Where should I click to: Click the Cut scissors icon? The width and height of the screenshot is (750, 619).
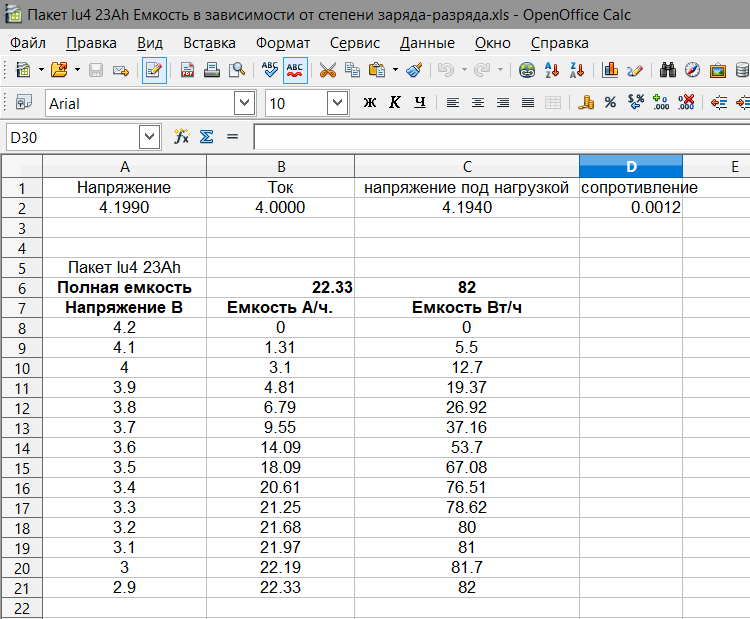(328, 70)
